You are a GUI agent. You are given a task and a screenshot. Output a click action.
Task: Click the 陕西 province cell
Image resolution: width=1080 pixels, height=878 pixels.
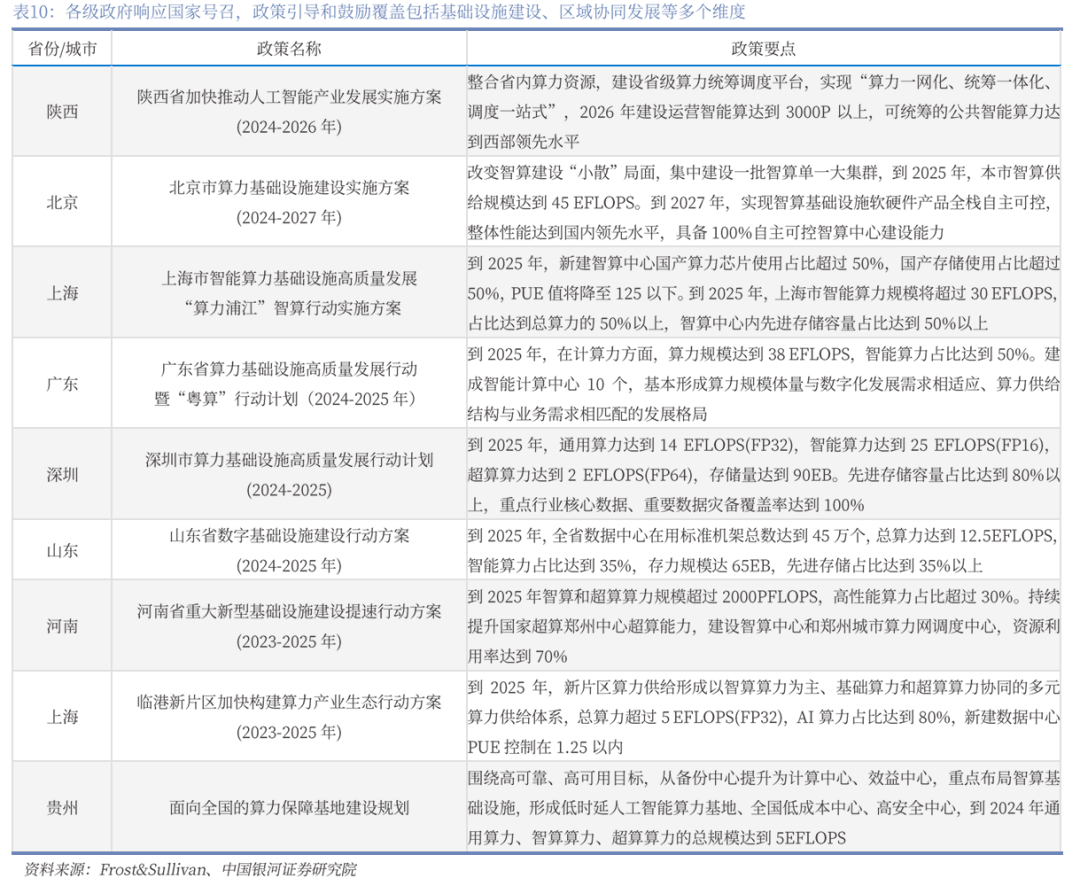(x=62, y=112)
